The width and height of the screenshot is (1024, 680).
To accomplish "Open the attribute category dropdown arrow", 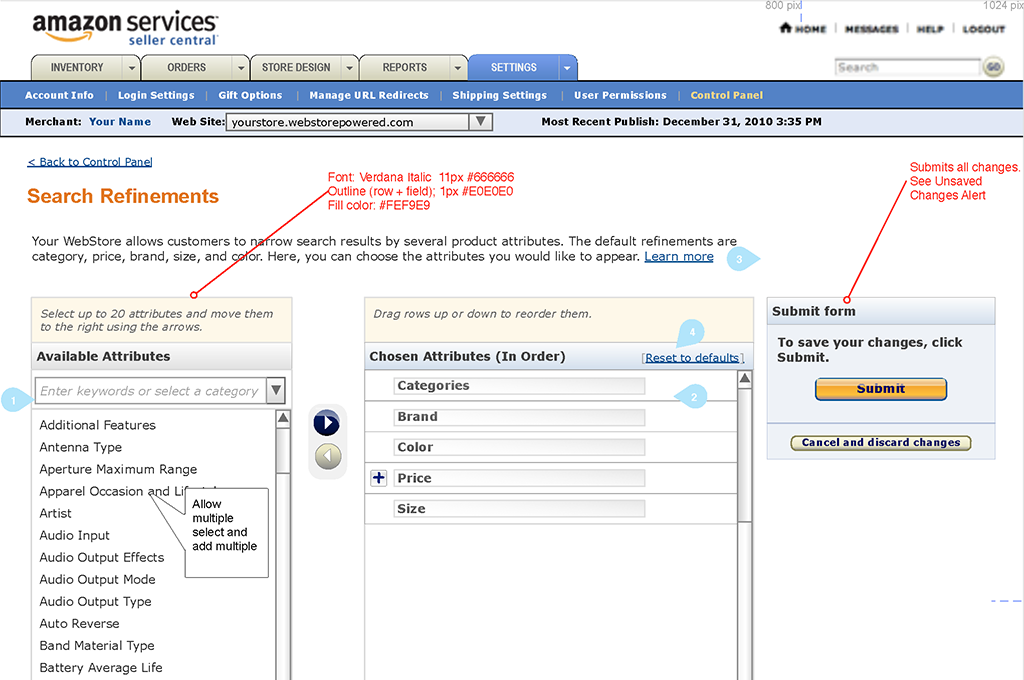I will [x=276, y=390].
